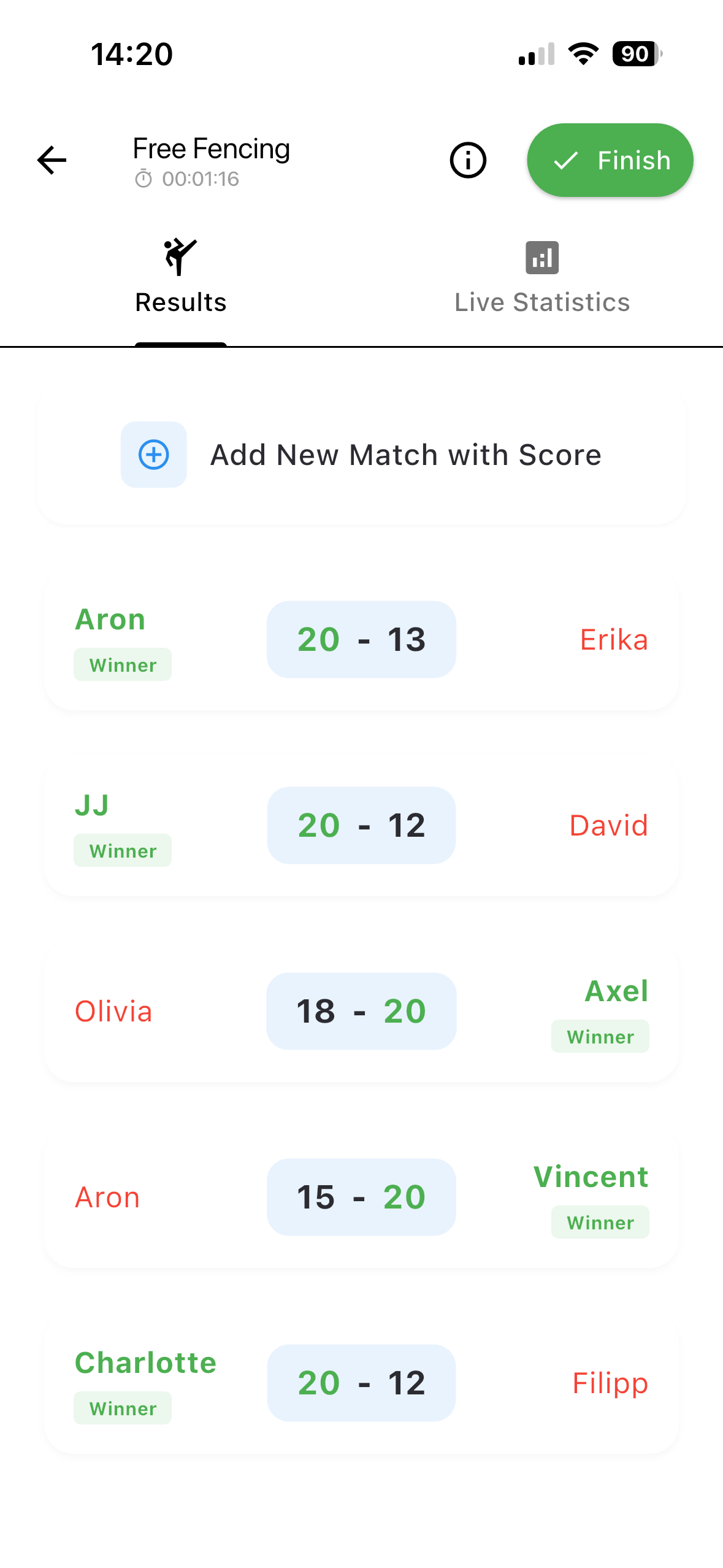Tap the battery level indicator
This screenshot has height=1568, width=723.
tap(637, 54)
